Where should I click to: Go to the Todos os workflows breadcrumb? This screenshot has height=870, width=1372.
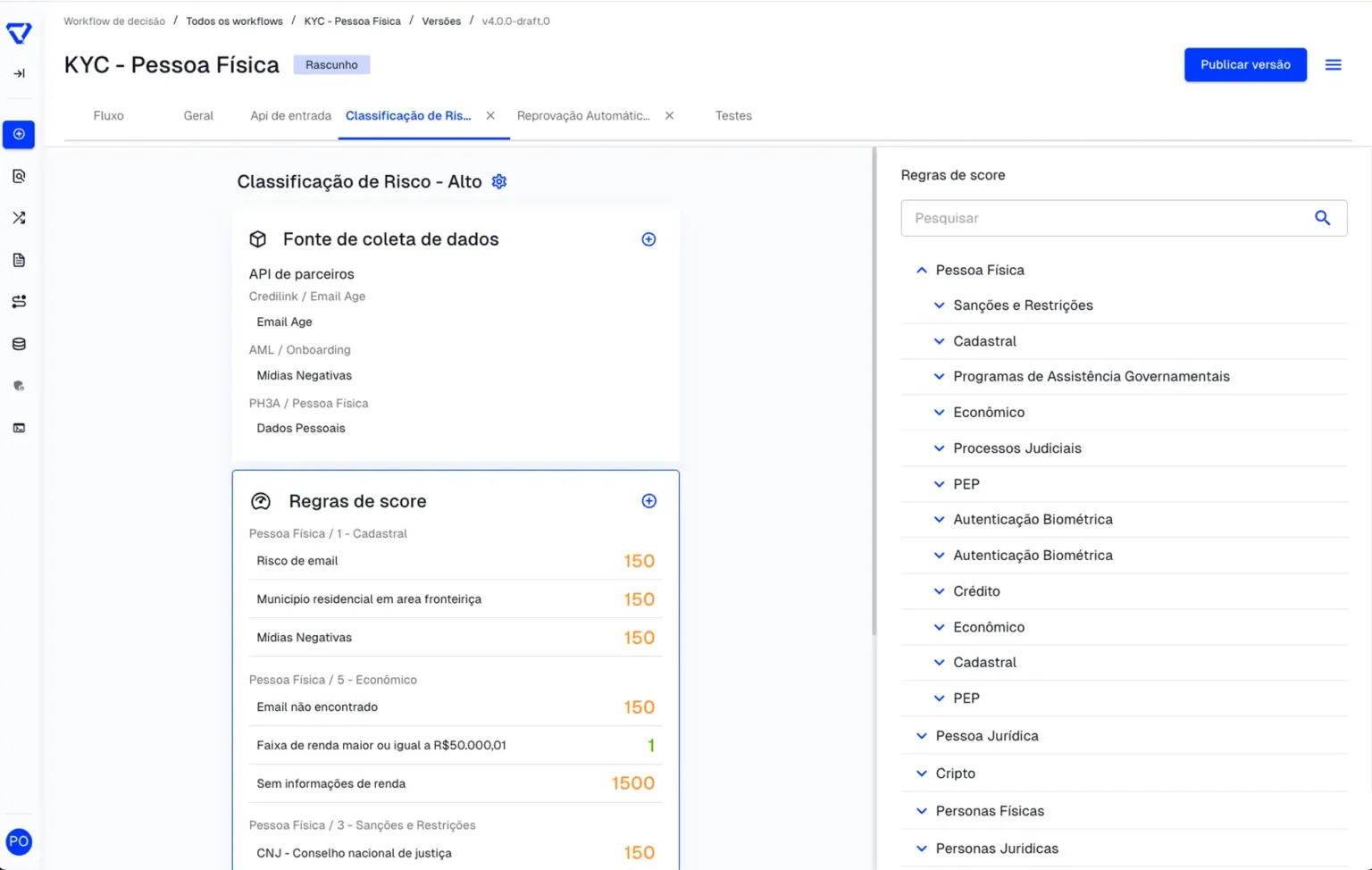[234, 21]
